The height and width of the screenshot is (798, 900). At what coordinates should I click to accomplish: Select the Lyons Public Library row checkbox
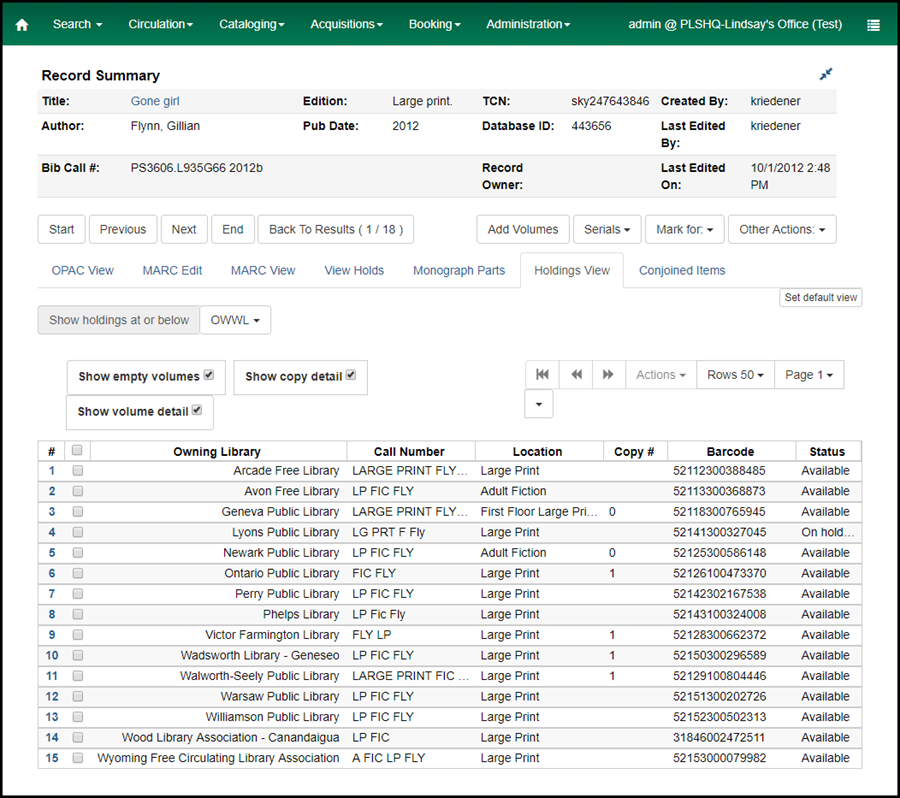(x=78, y=532)
